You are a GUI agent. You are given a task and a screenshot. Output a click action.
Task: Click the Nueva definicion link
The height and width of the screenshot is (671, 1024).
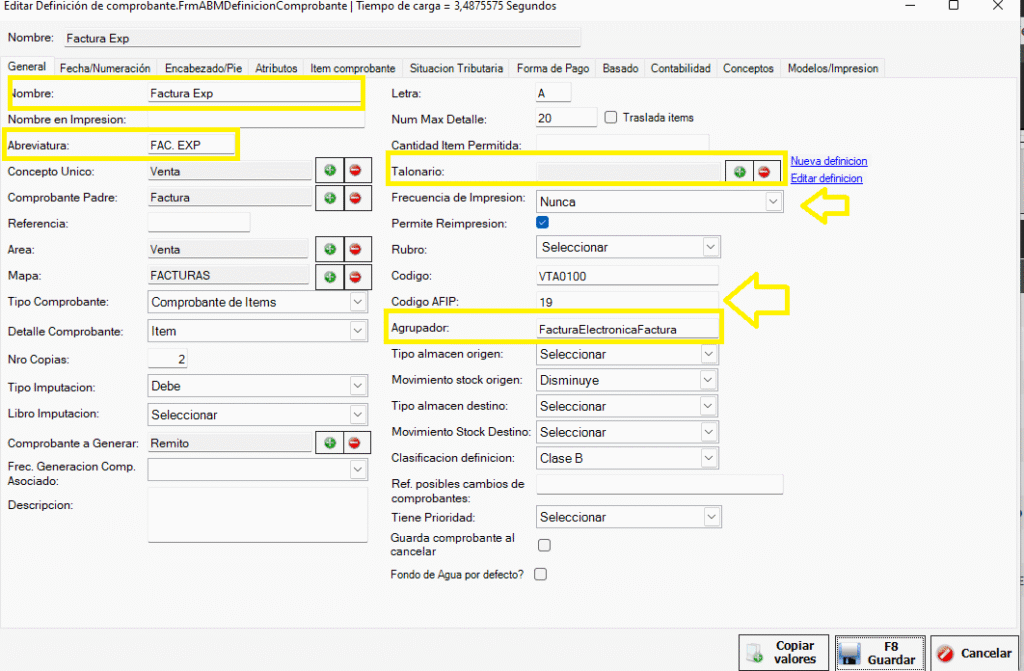pos(828,161)
